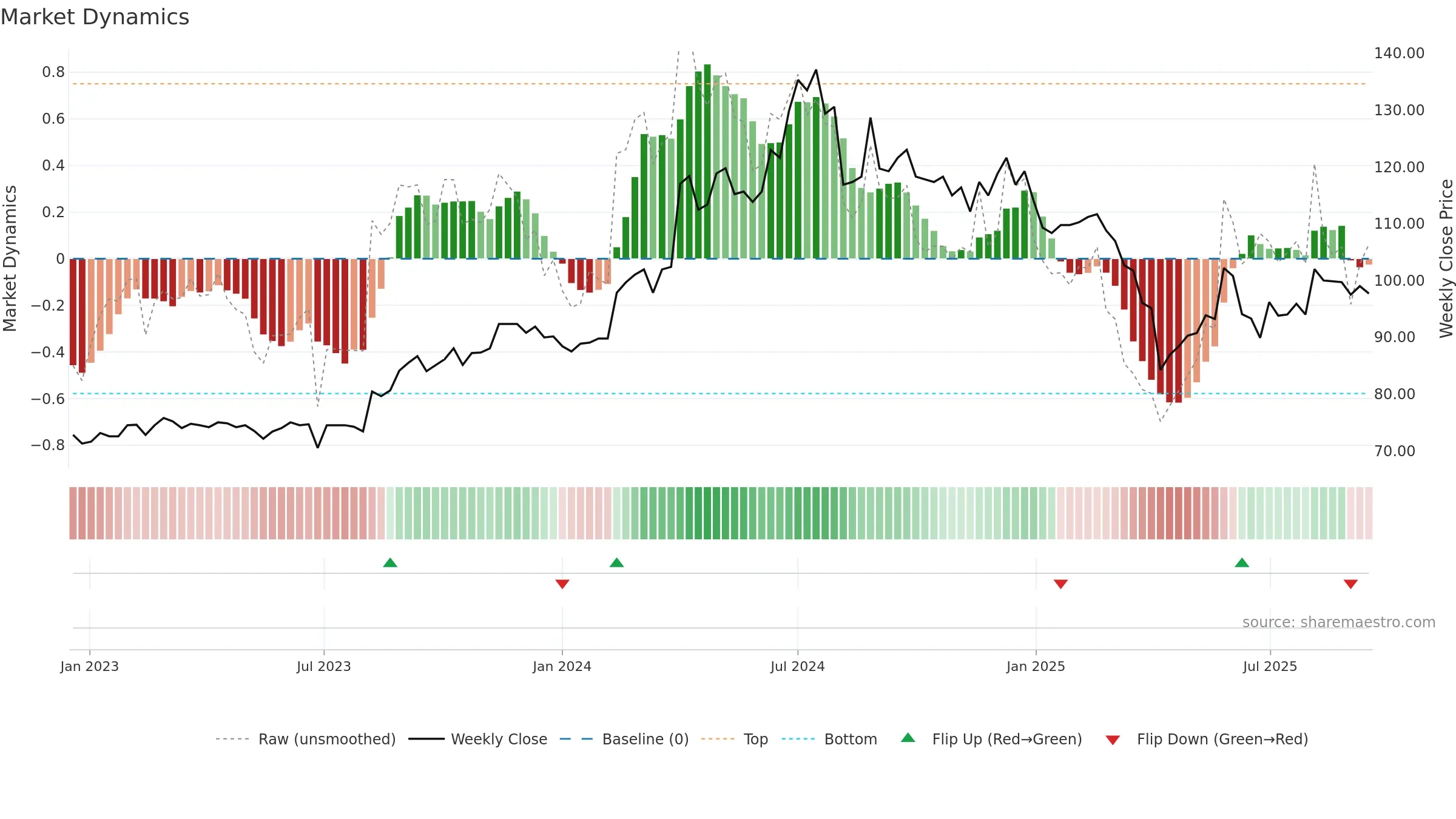Image resolution: width=1456 pixels, height=819 pixels.
Task: Click the last pink heat strip cell
Action: 1369,513
